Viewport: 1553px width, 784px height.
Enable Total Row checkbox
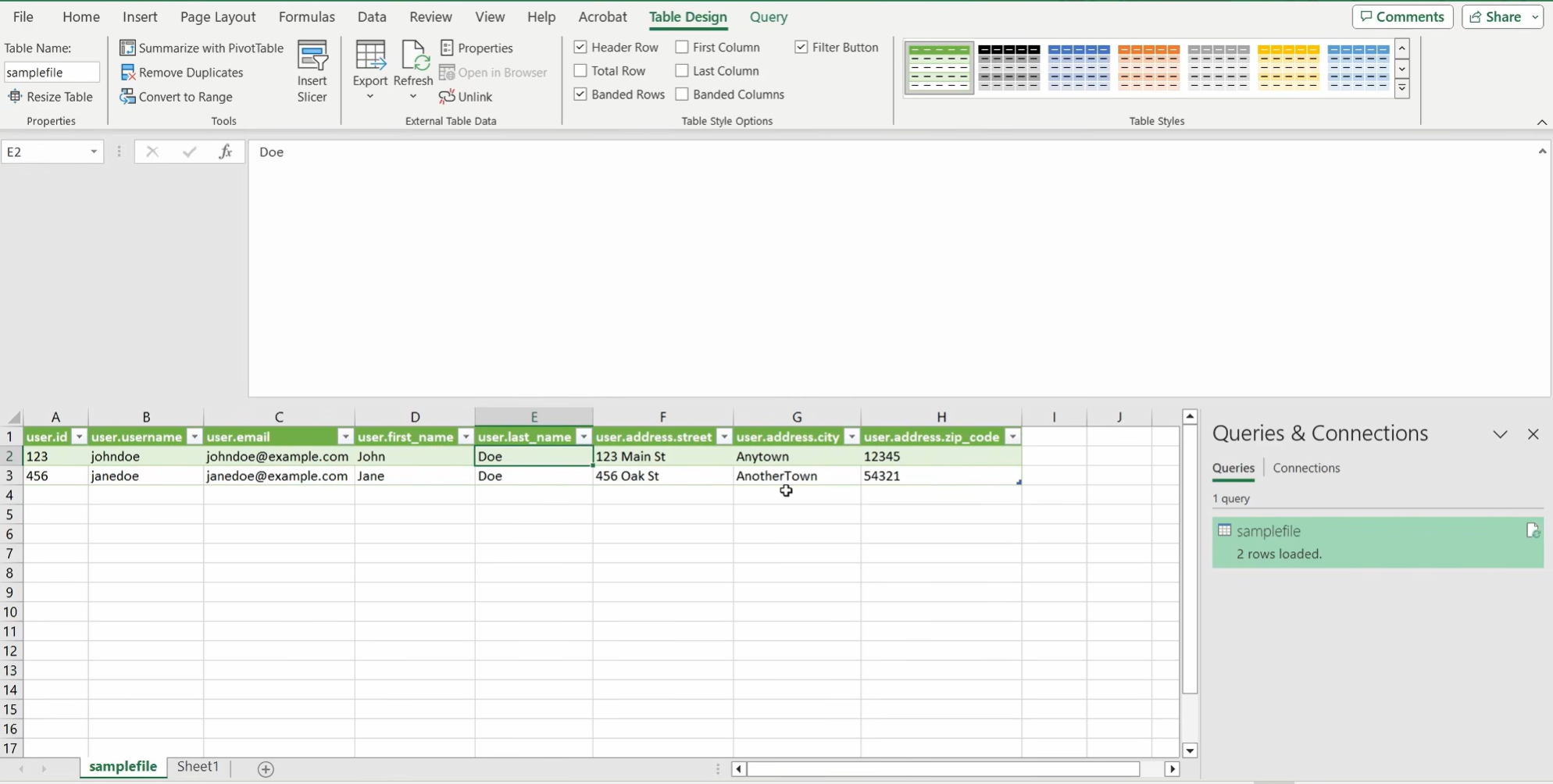580,70
